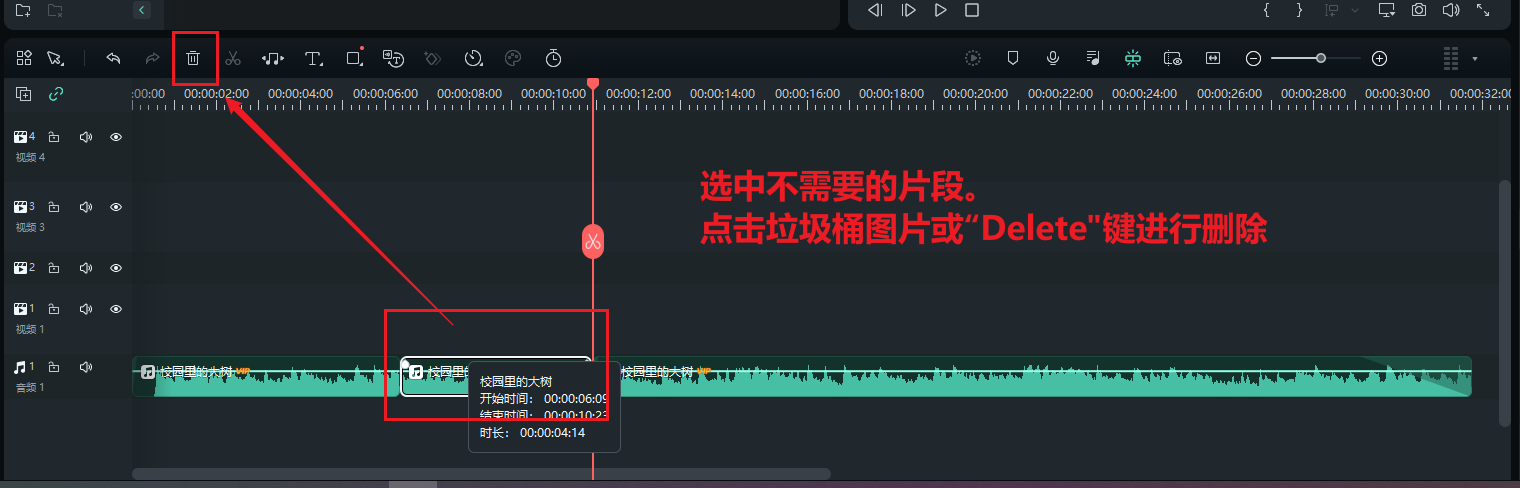The image size is (1520, 488).
Task: Lock video track 2
Action: click(54, 268)
